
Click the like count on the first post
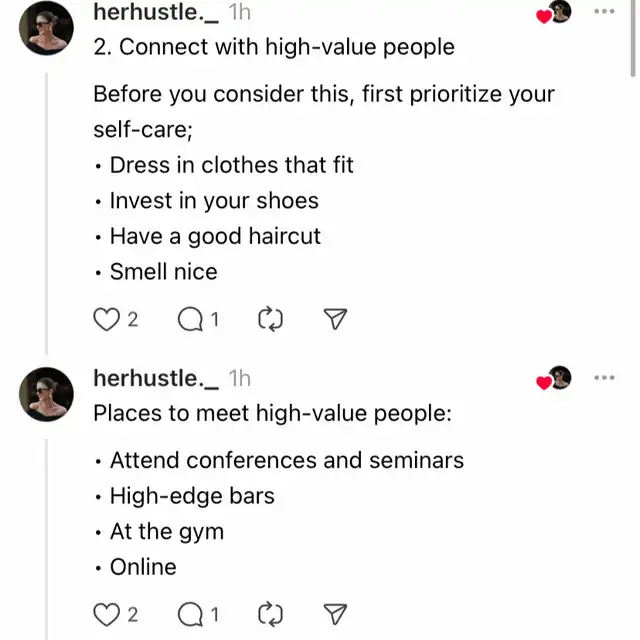133,319
